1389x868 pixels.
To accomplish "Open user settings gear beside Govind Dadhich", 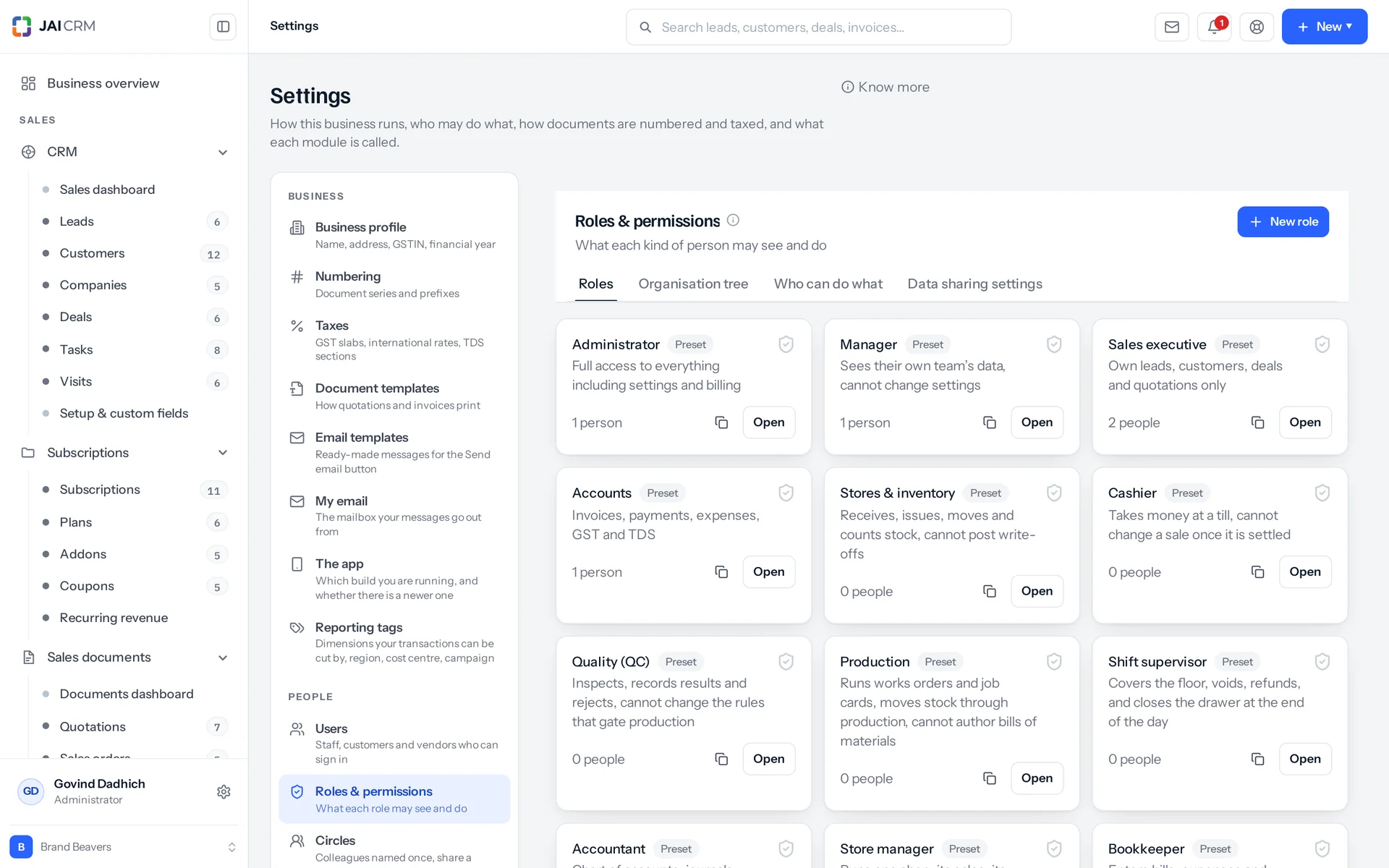I will pyautogui.click(x=224, y=791).
